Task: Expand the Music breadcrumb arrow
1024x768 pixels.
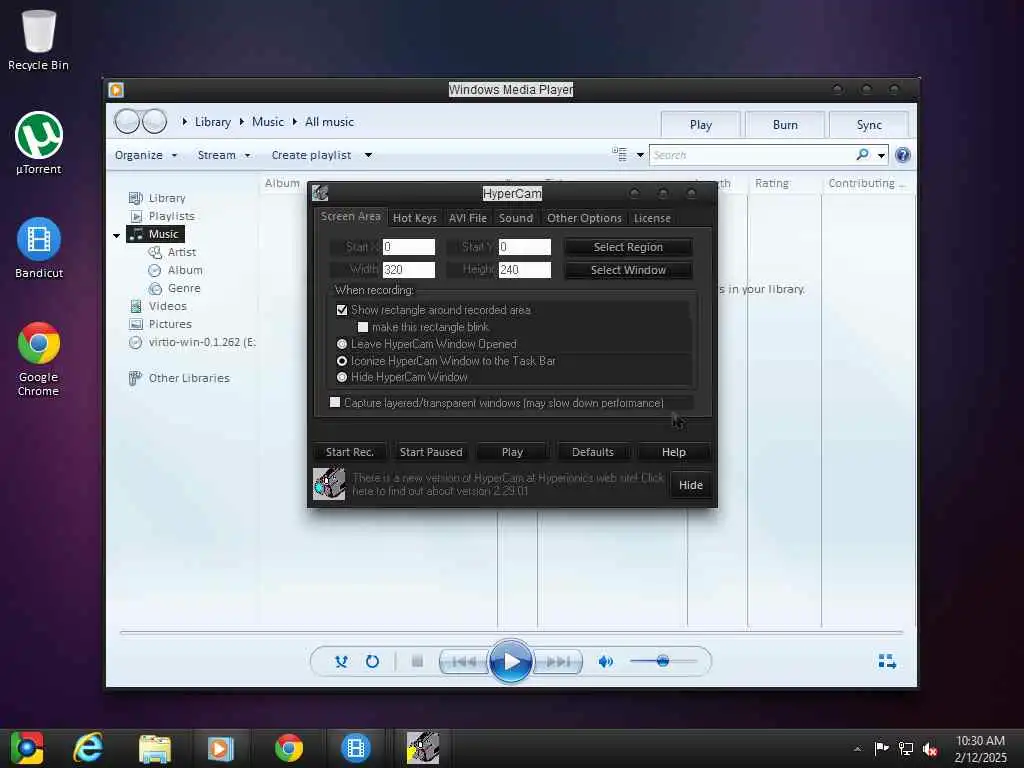Action: [295, 121]
